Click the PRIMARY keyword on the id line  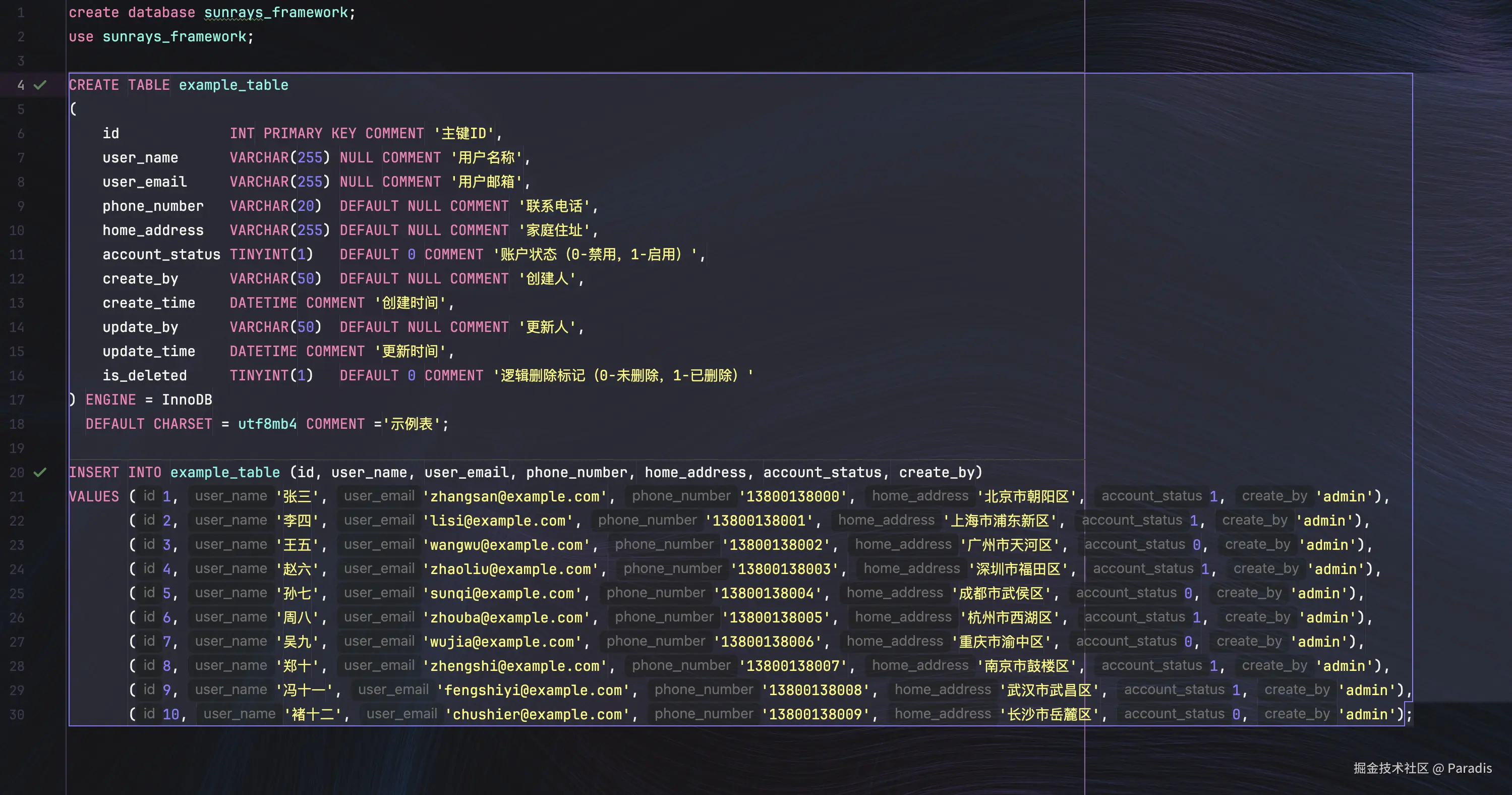pos(293,133)
